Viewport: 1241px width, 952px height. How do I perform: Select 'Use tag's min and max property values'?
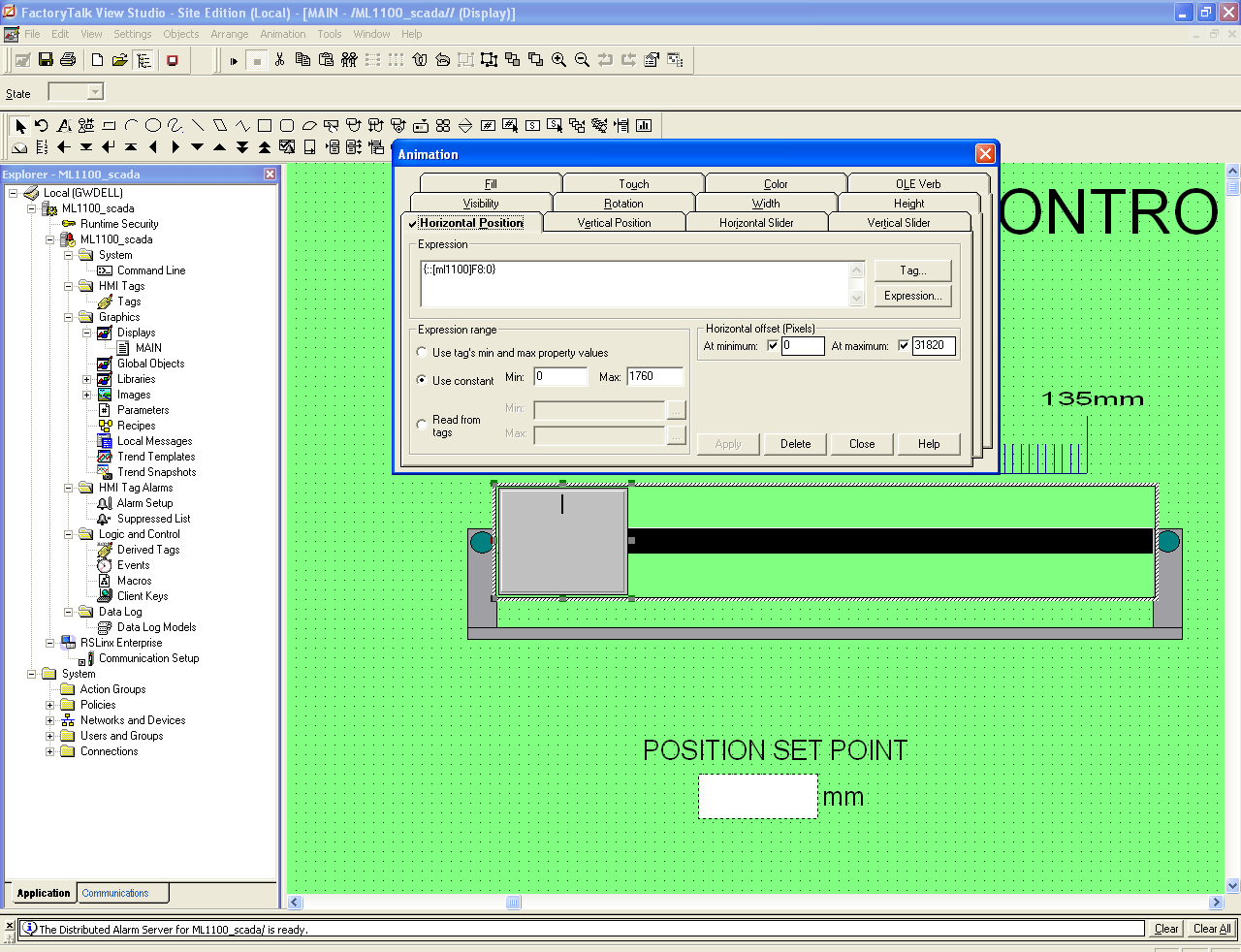422,352
